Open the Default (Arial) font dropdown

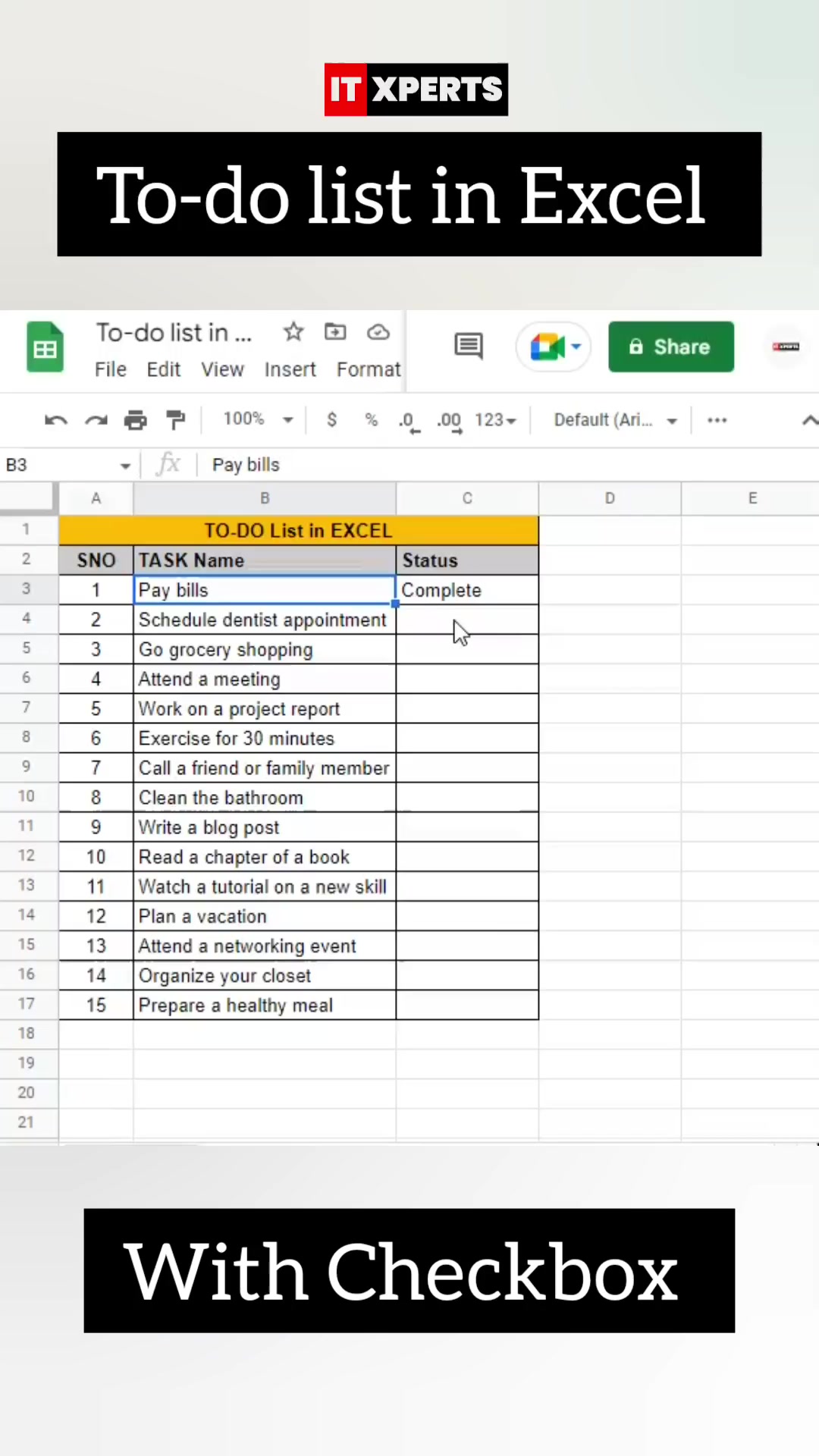coord(615,420)
